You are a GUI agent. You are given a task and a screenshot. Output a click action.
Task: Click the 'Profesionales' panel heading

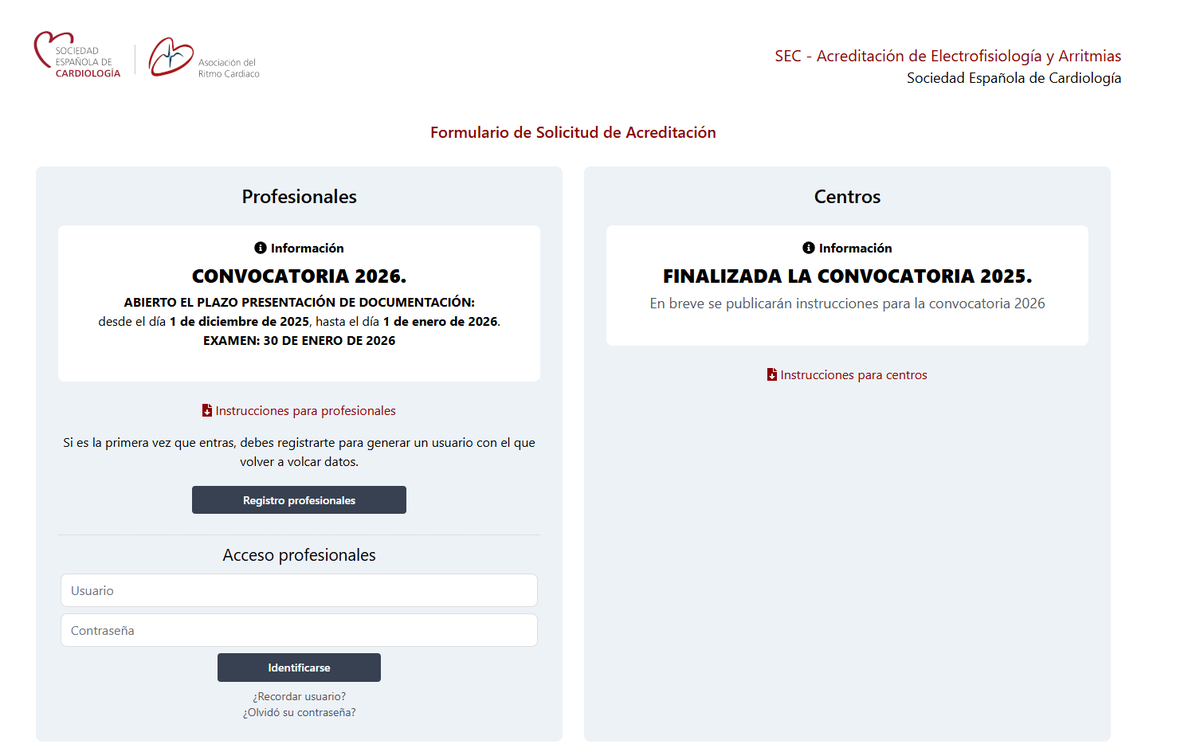click(x=299, y=197)
